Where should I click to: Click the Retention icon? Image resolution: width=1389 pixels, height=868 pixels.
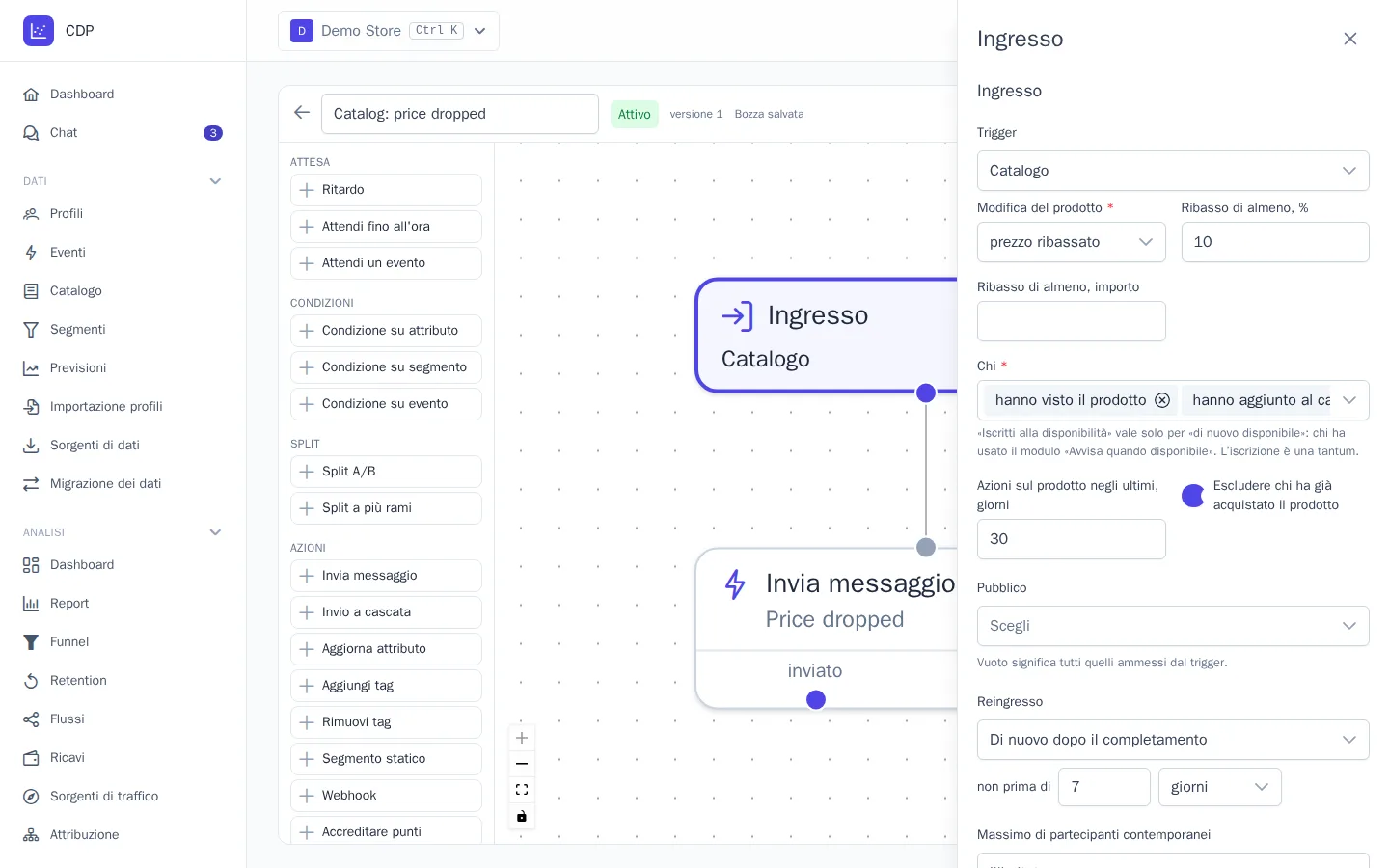[31, 681]
